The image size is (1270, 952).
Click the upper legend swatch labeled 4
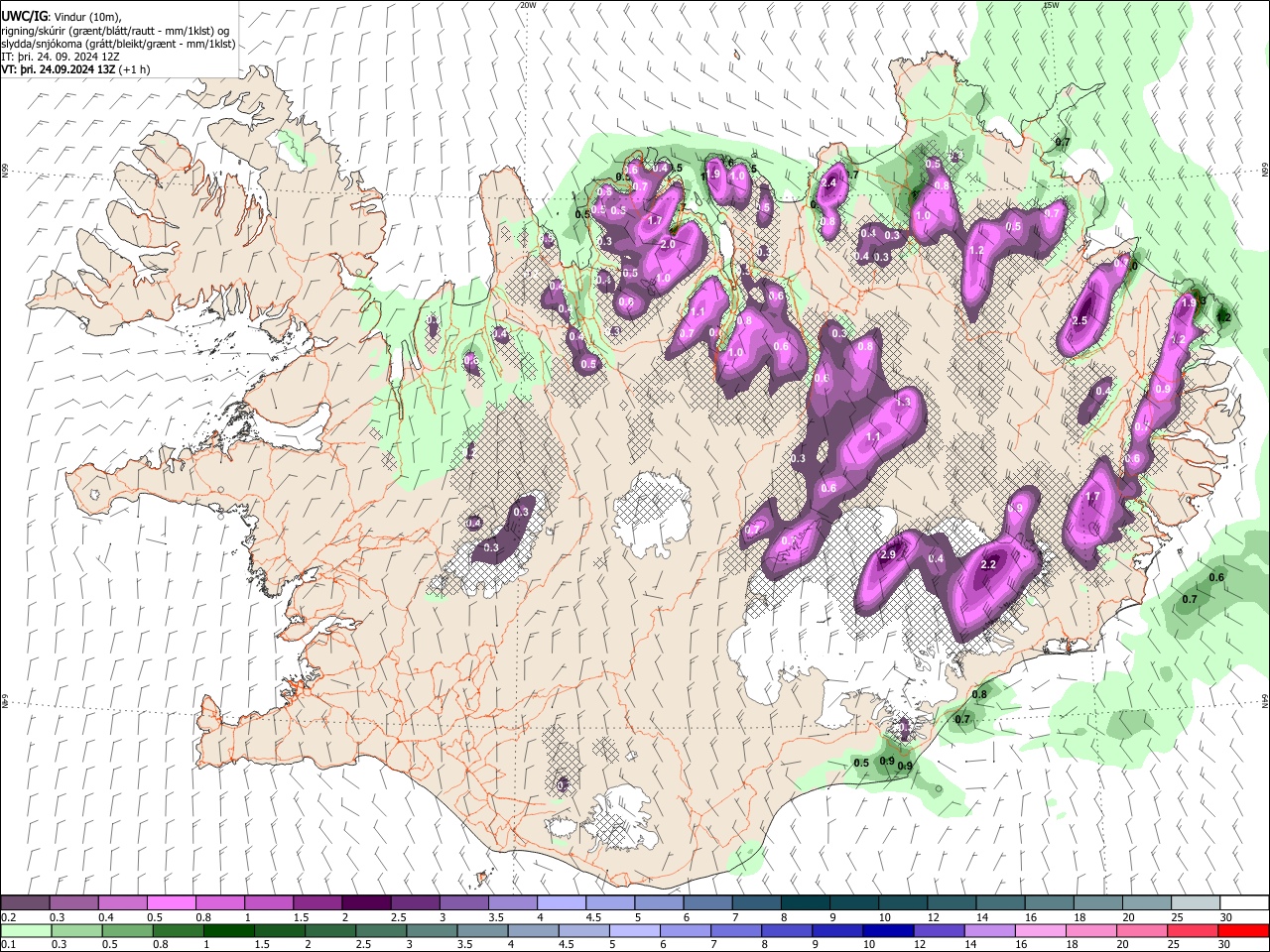[561, 903]
